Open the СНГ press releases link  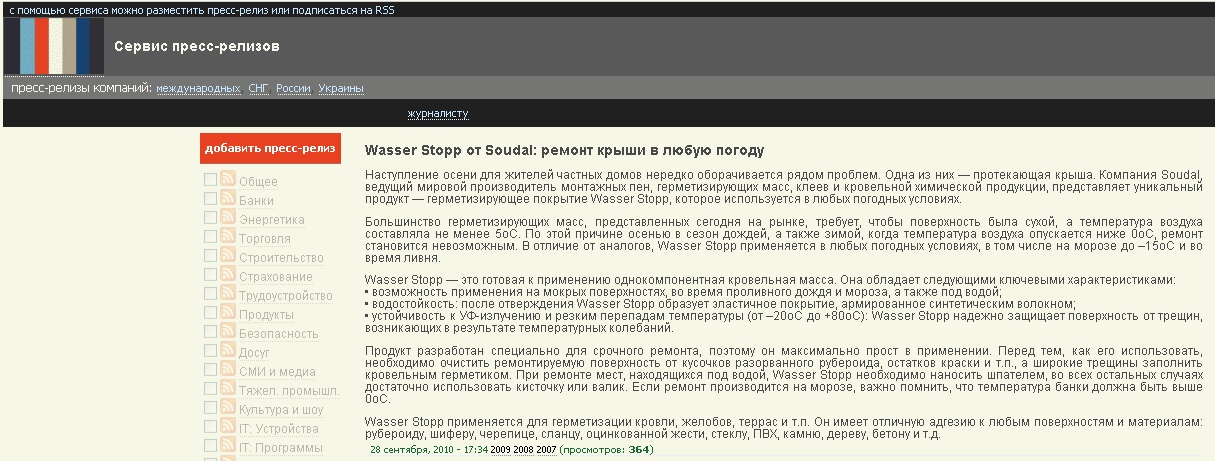[259, 89]
